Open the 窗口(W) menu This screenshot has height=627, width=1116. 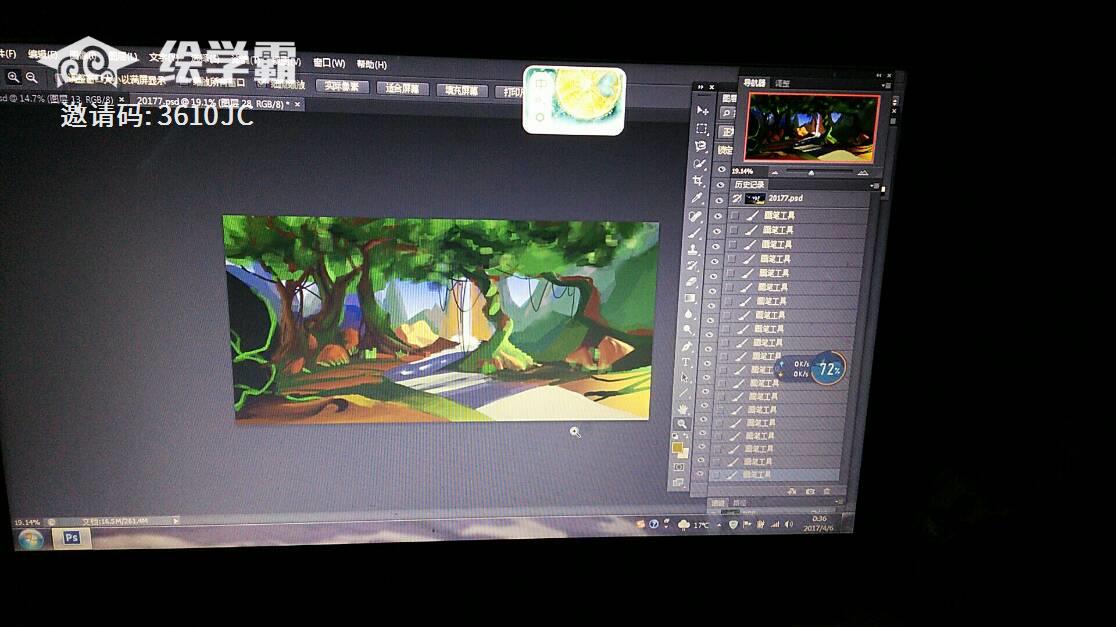(329, 63)
